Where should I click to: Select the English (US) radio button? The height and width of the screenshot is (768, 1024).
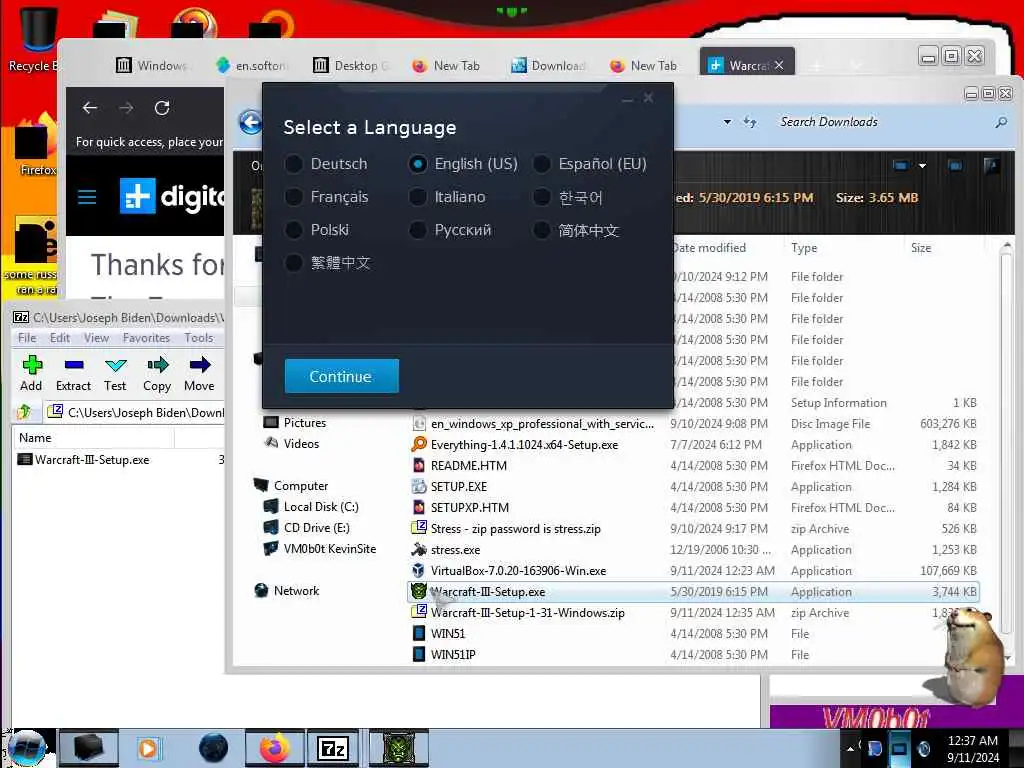tap(418, 164)
